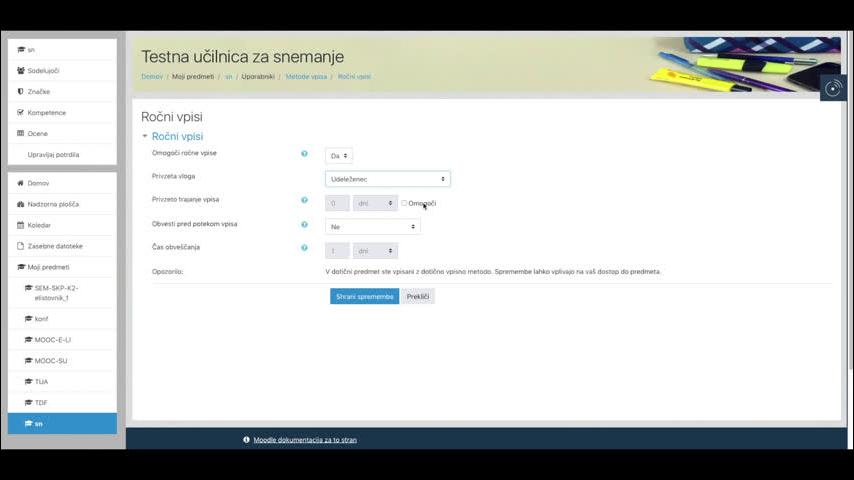The image size is (854, 480).
Task: Enable the Omogoči checkbox for enrolment duration
Action: [404, 203]
